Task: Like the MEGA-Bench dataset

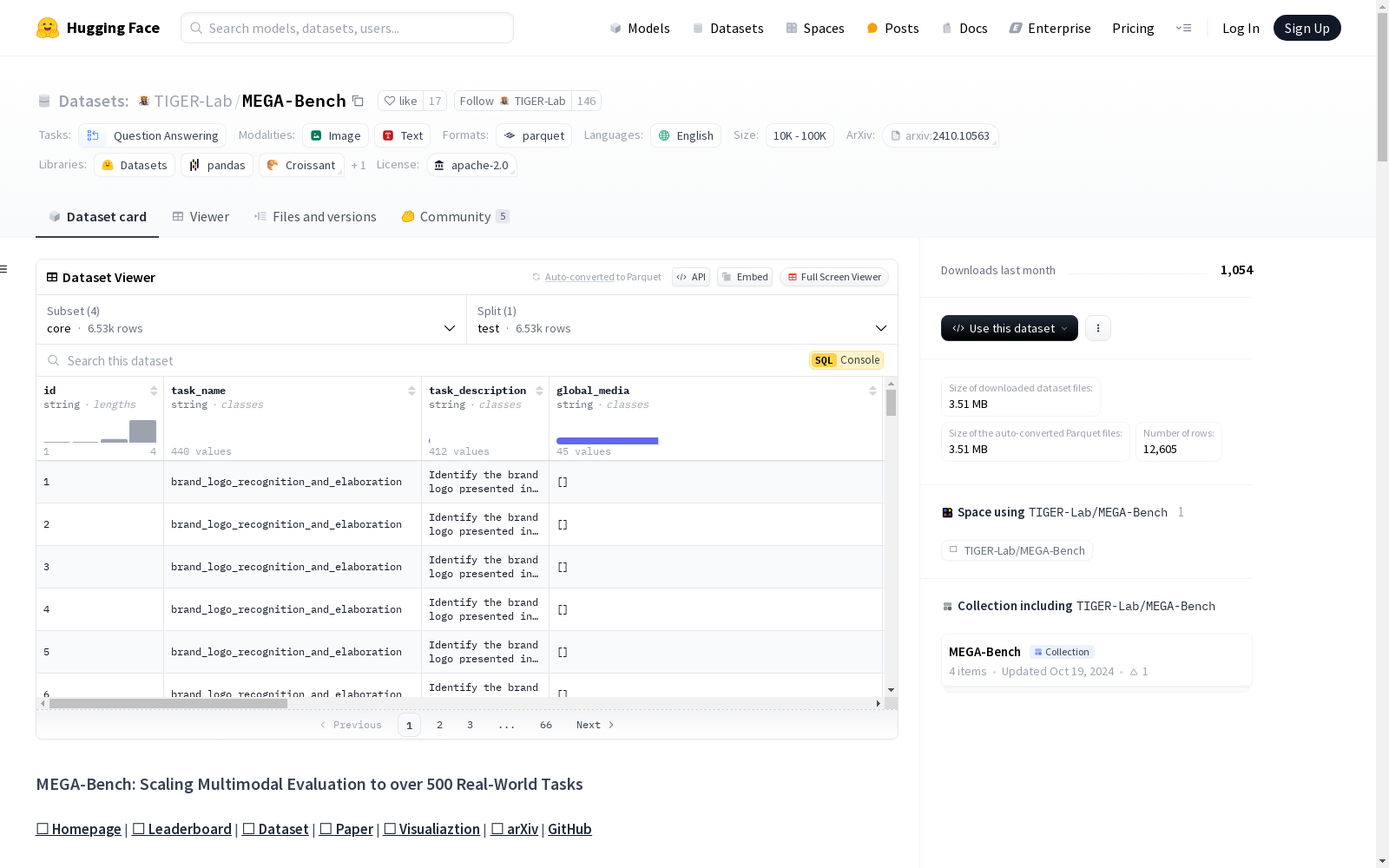Action: point(401,101)
